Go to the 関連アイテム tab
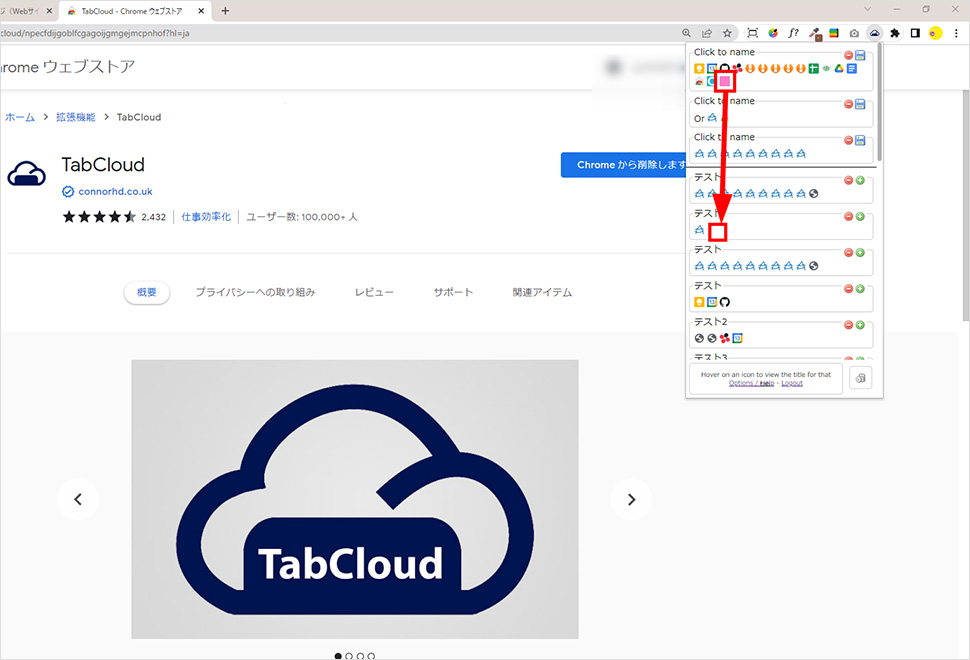The image size is (970, 660). (x=543, y=292)
